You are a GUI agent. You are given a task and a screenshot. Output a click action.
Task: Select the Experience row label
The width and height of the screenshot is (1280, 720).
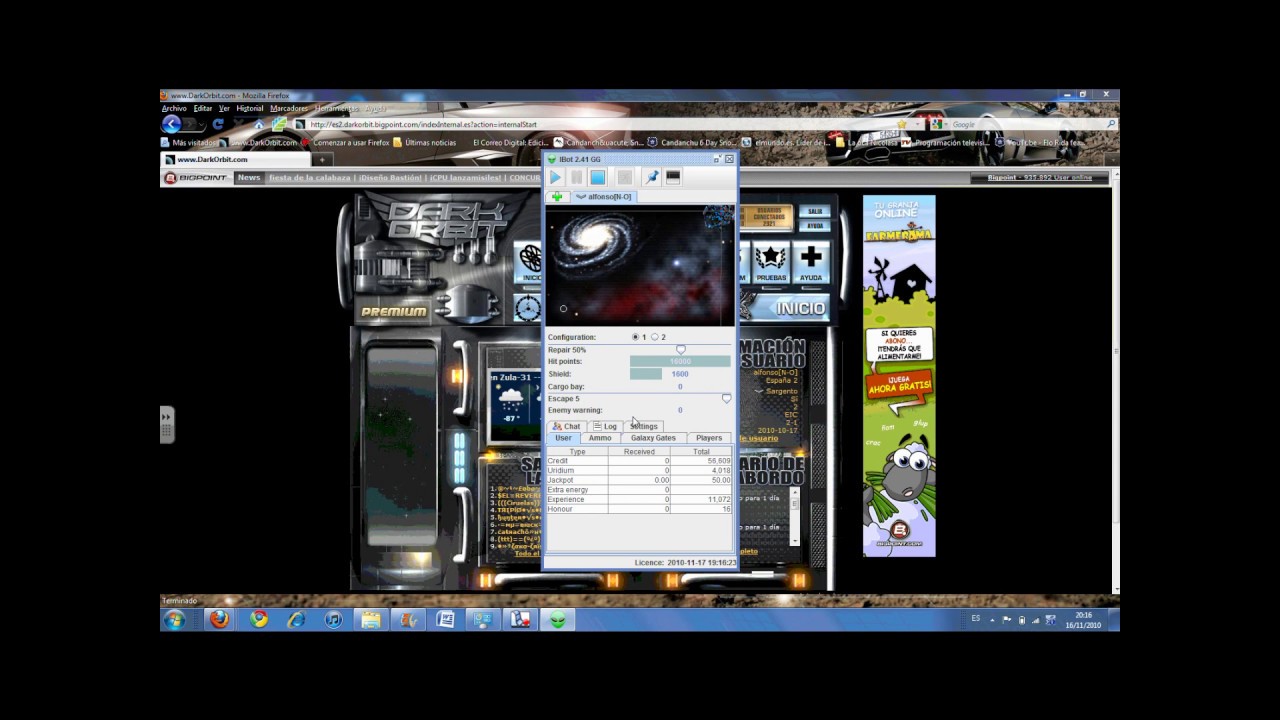coord(566,499)
